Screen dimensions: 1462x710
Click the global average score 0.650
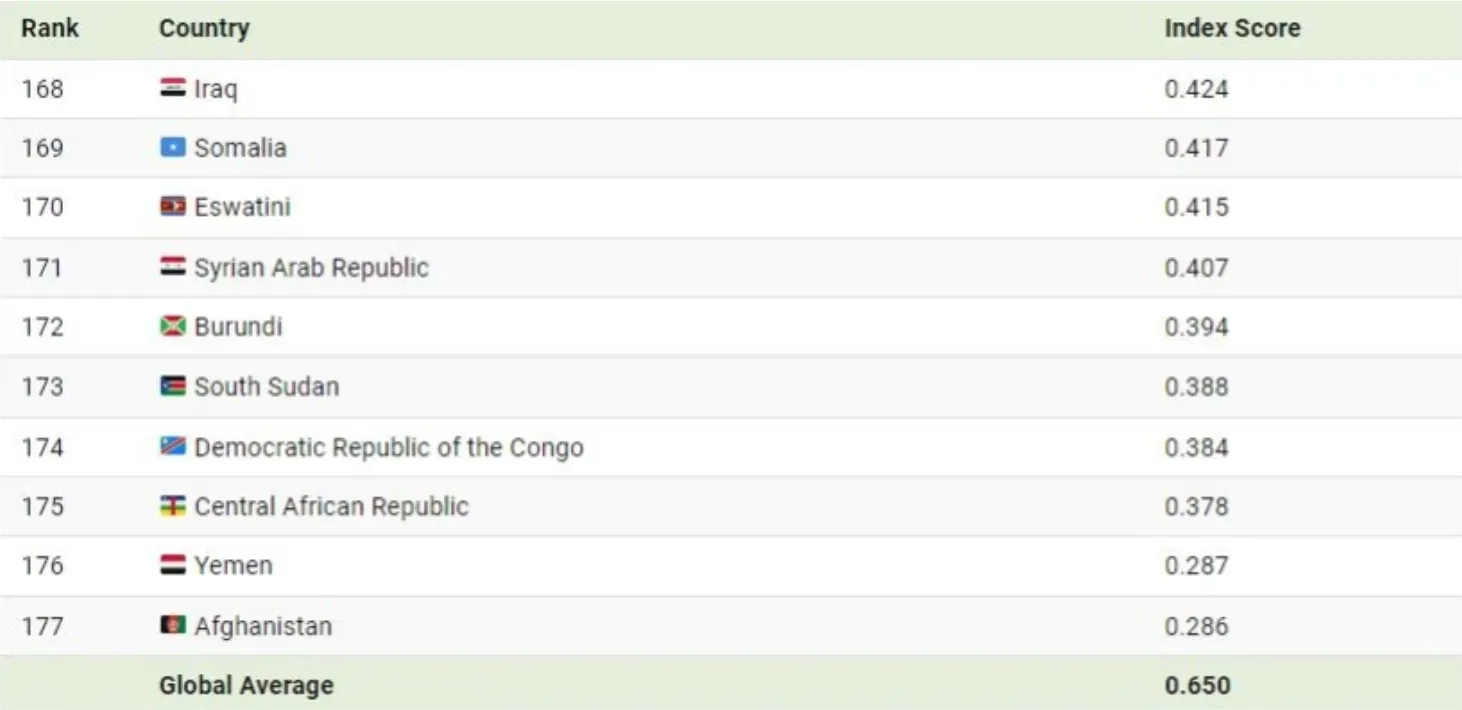tap(1197, 685)
